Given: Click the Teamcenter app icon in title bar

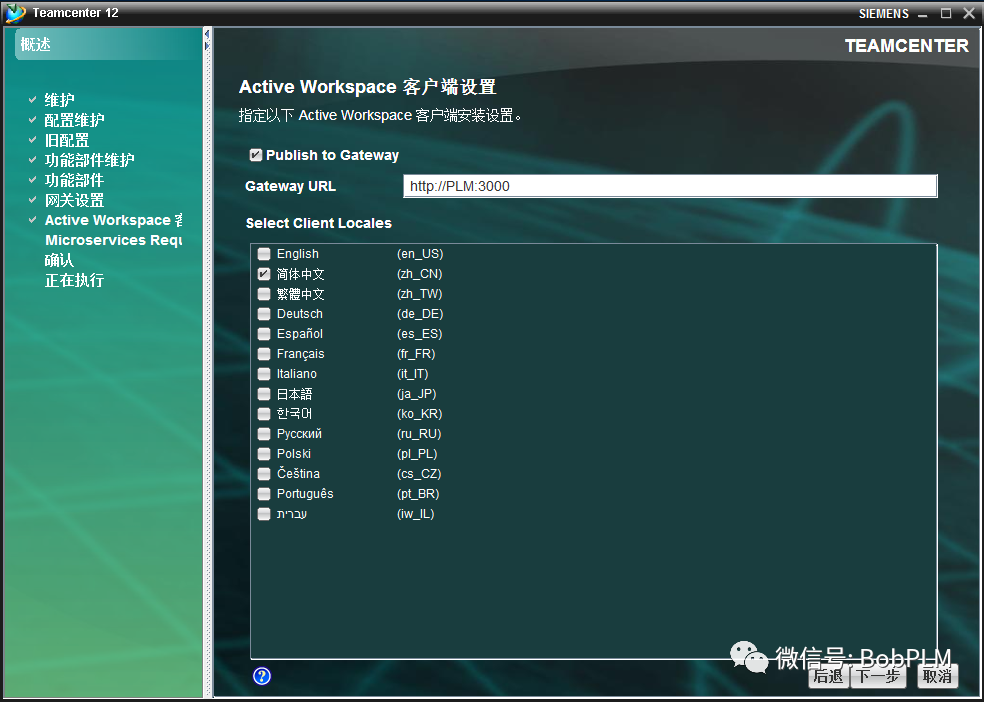Looking at the screenshot, I should [x=15, y=13].
